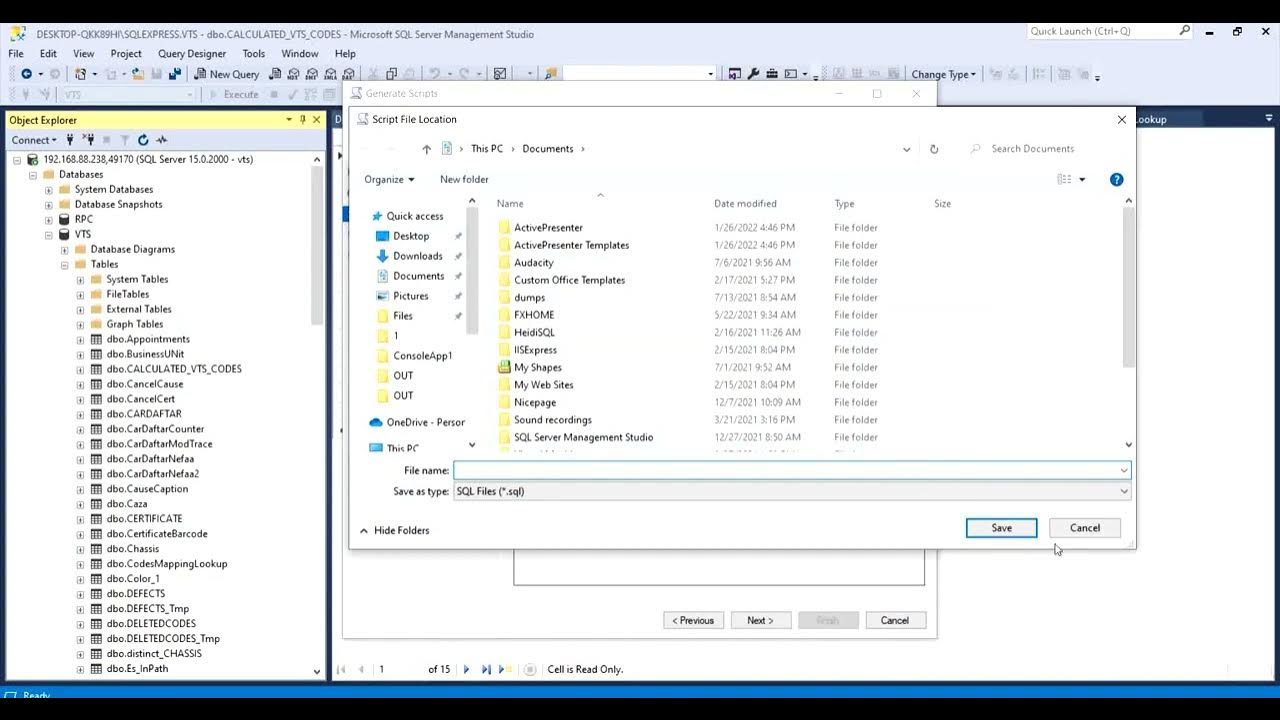Expand the System Databases tree node
Viewport: 1280px width, 720px height.
pos(49,189)
